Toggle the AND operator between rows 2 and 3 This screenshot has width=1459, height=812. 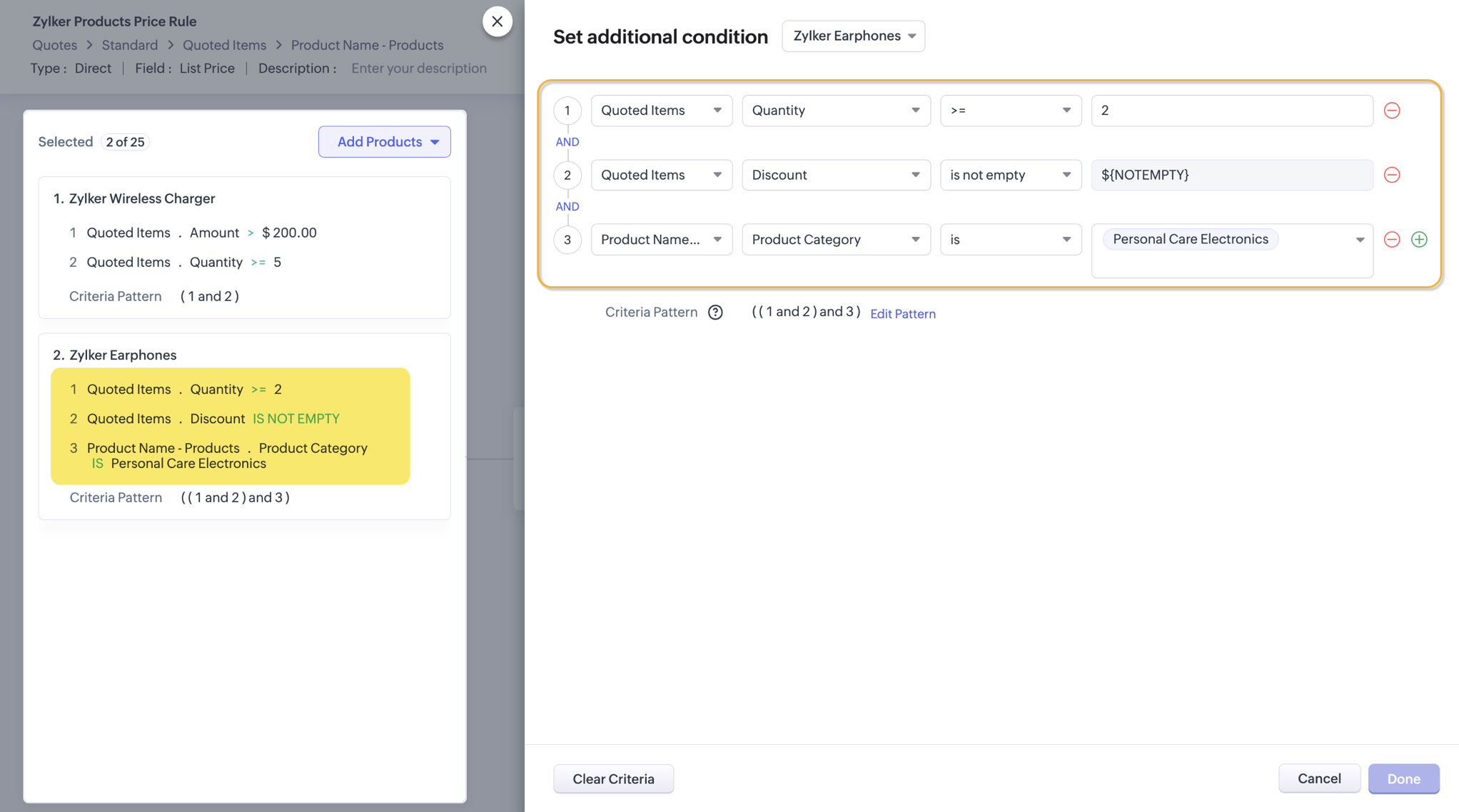pos(567,206)
